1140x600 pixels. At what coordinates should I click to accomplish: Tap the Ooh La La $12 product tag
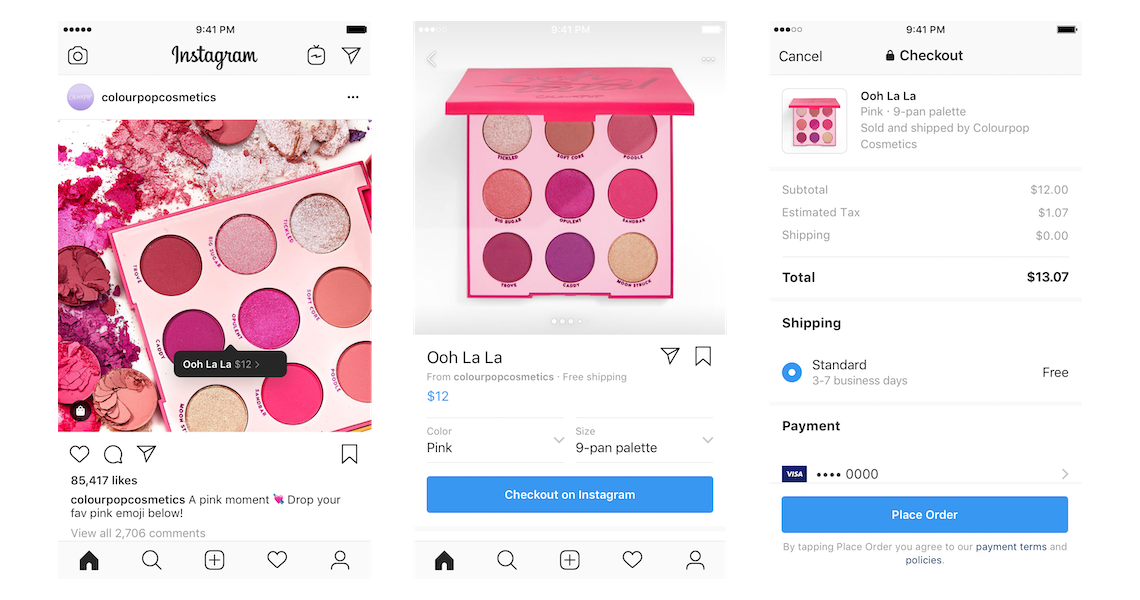coord(230,364)
